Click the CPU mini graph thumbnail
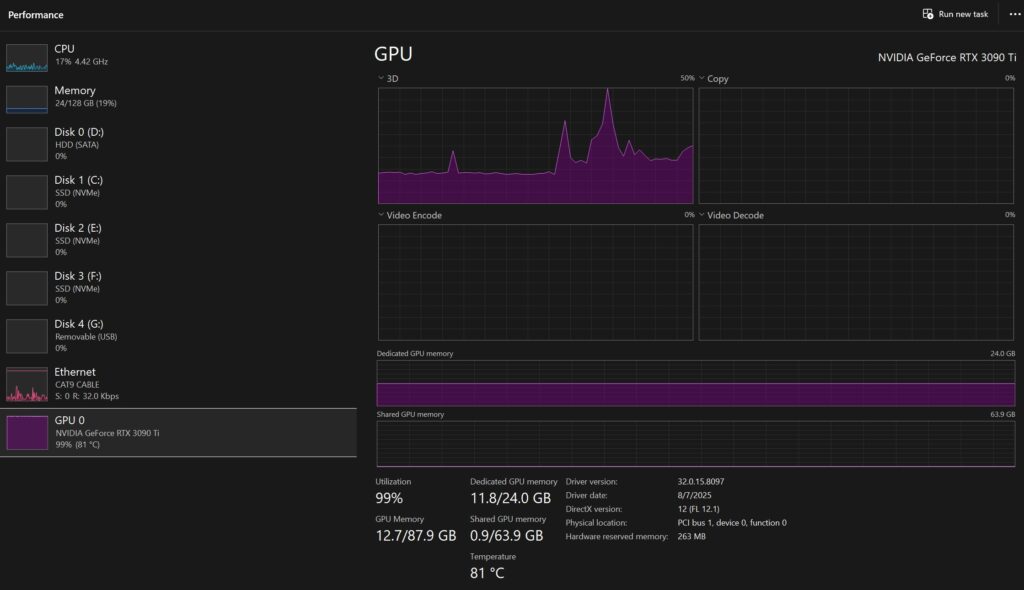1024x590 pixels. click(27, 57)
